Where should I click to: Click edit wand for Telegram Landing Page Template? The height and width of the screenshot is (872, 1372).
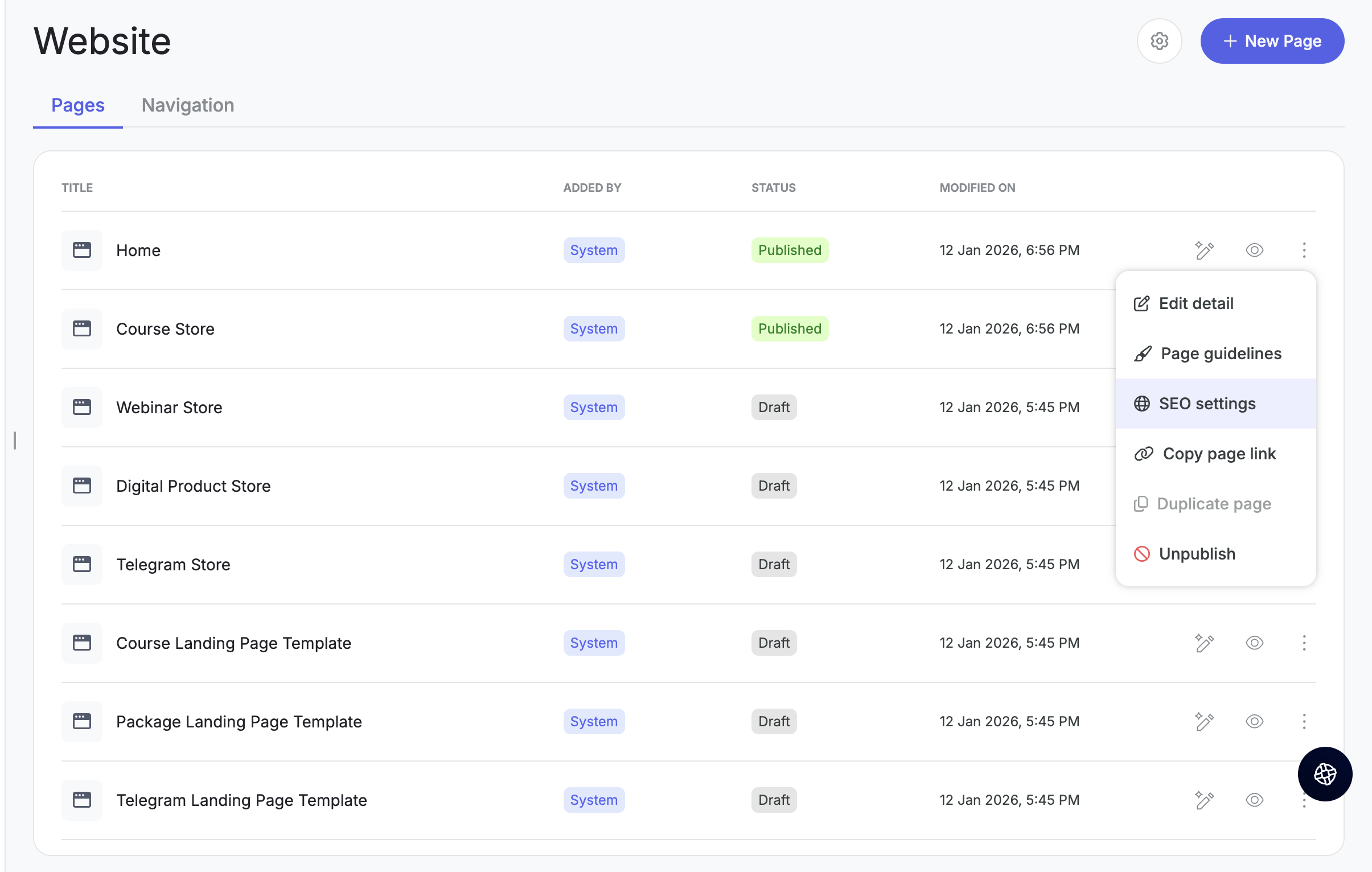[x=1204, y=800]
